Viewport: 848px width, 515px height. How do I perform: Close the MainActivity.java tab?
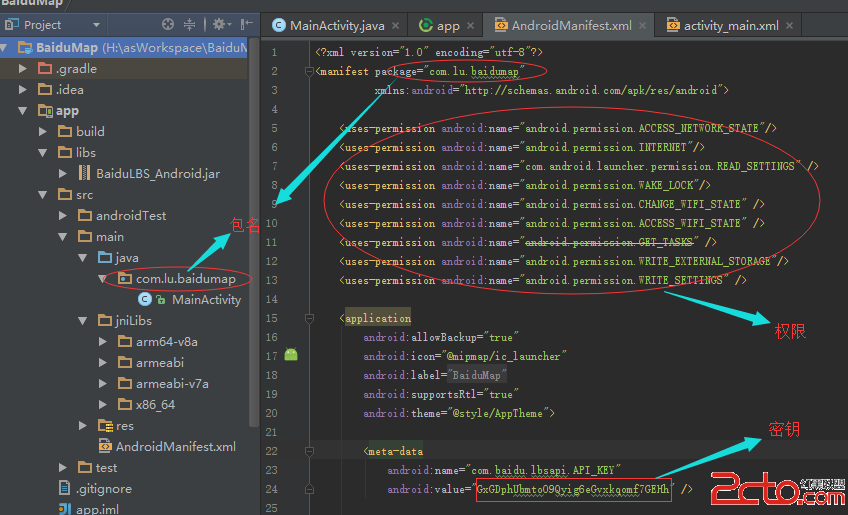395,26
